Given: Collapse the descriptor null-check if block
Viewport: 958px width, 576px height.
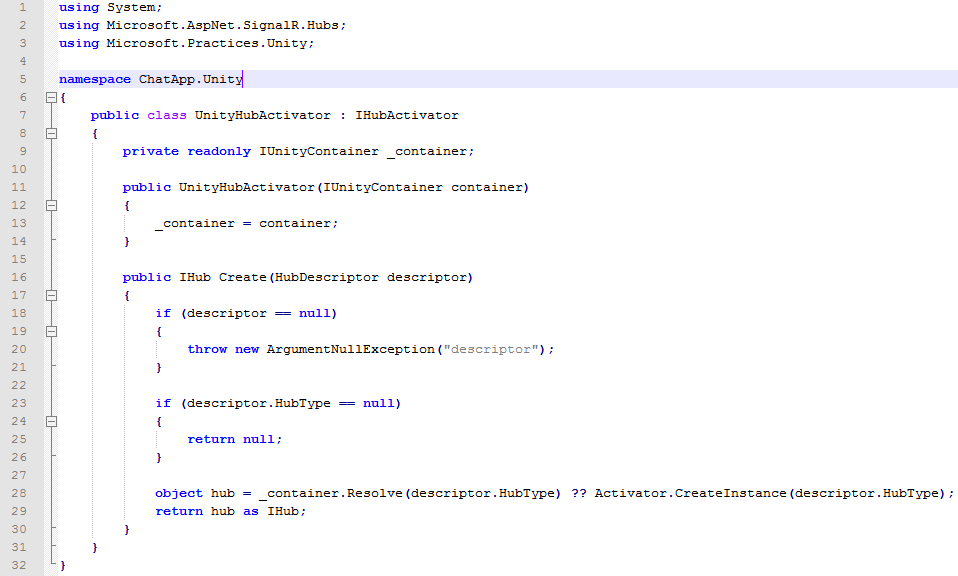Looking at the screenshot, I should [x=50, y=331].
